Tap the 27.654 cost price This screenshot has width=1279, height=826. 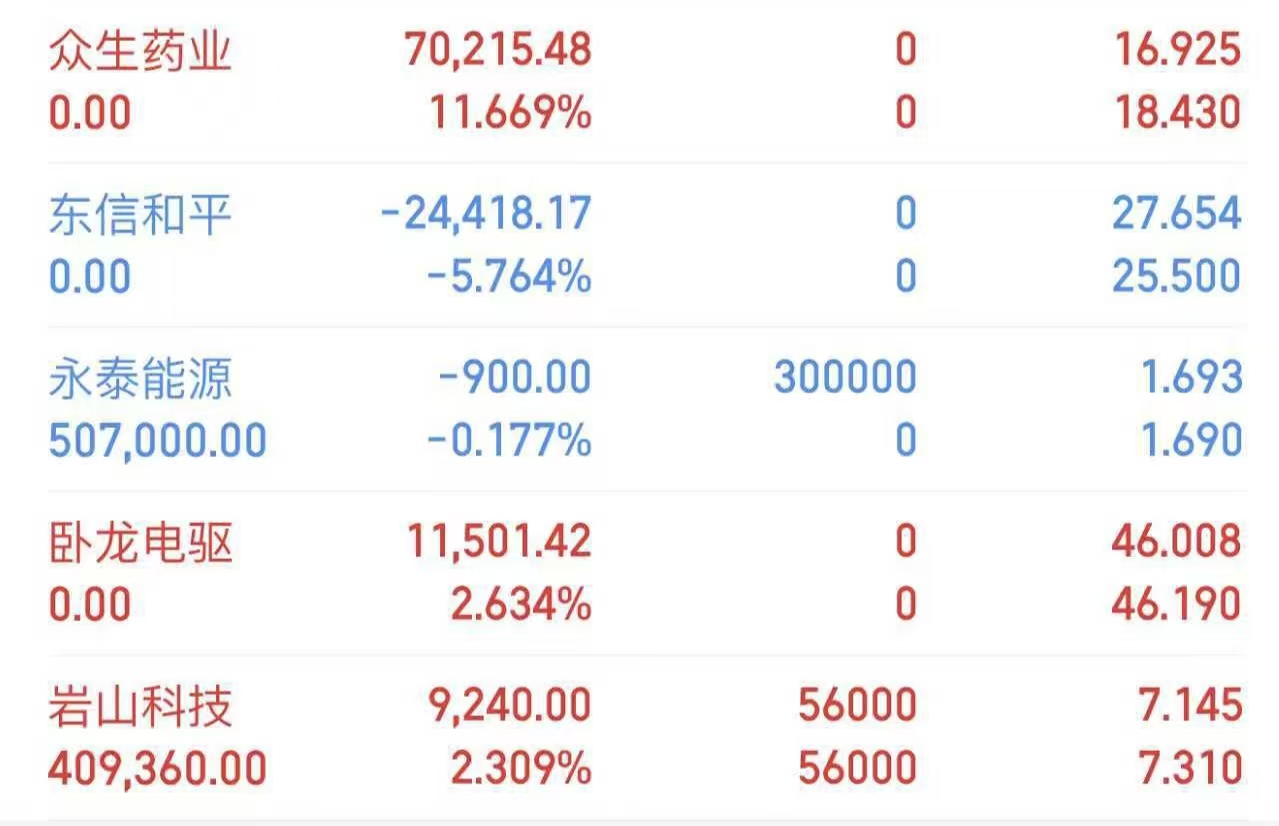1176,214
